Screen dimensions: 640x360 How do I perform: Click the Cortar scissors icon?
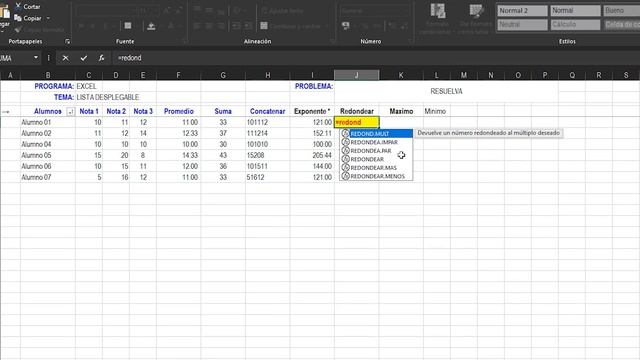[x=18, y=6]
